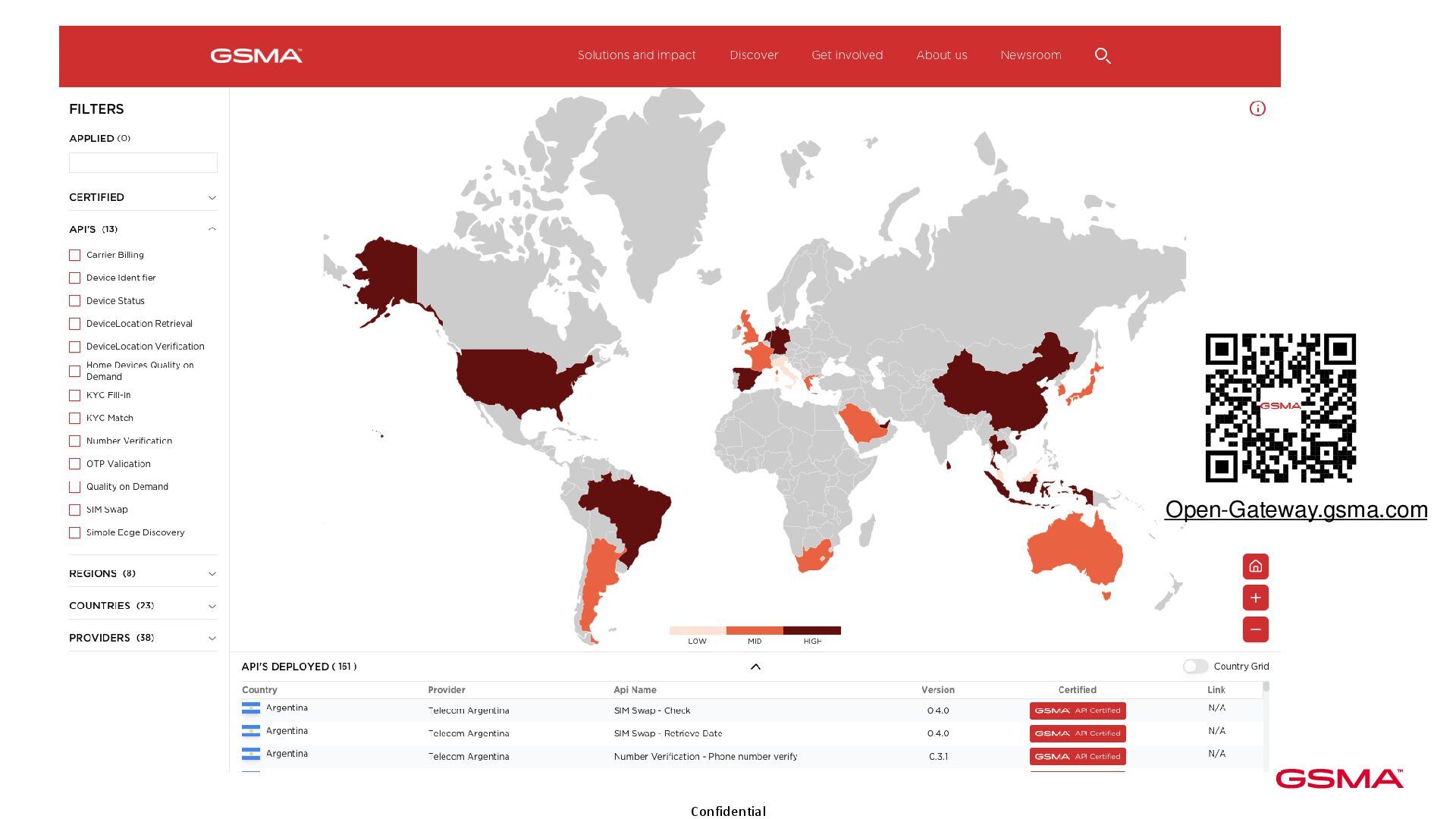The width and height of the screenshot is (1456, 819).
Task: Open the Open-Gateway.gsma.com link
Action: pos(1296,510)
